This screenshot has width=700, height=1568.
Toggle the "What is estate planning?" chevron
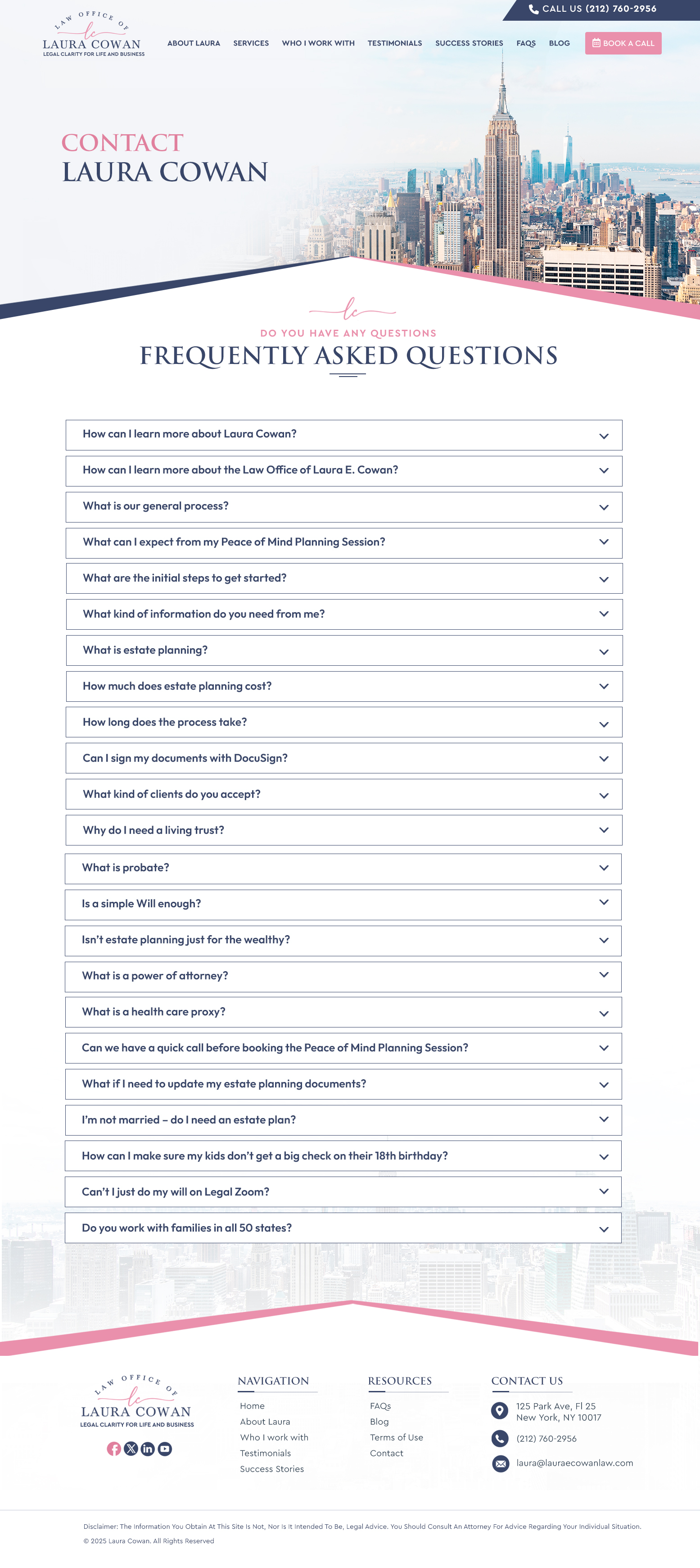point(604,651)
